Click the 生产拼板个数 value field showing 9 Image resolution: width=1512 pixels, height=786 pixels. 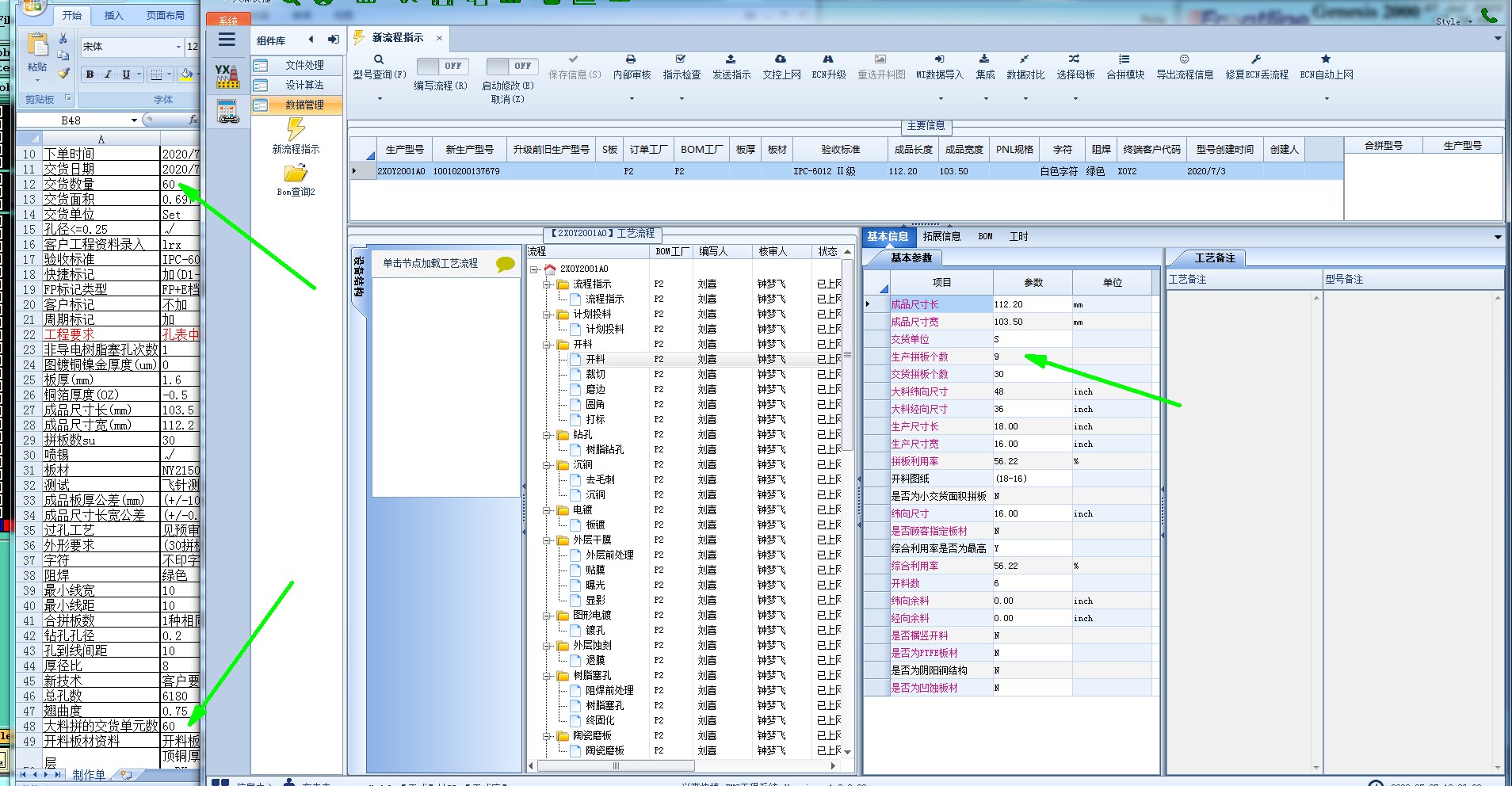click(x=1033, y=357)
